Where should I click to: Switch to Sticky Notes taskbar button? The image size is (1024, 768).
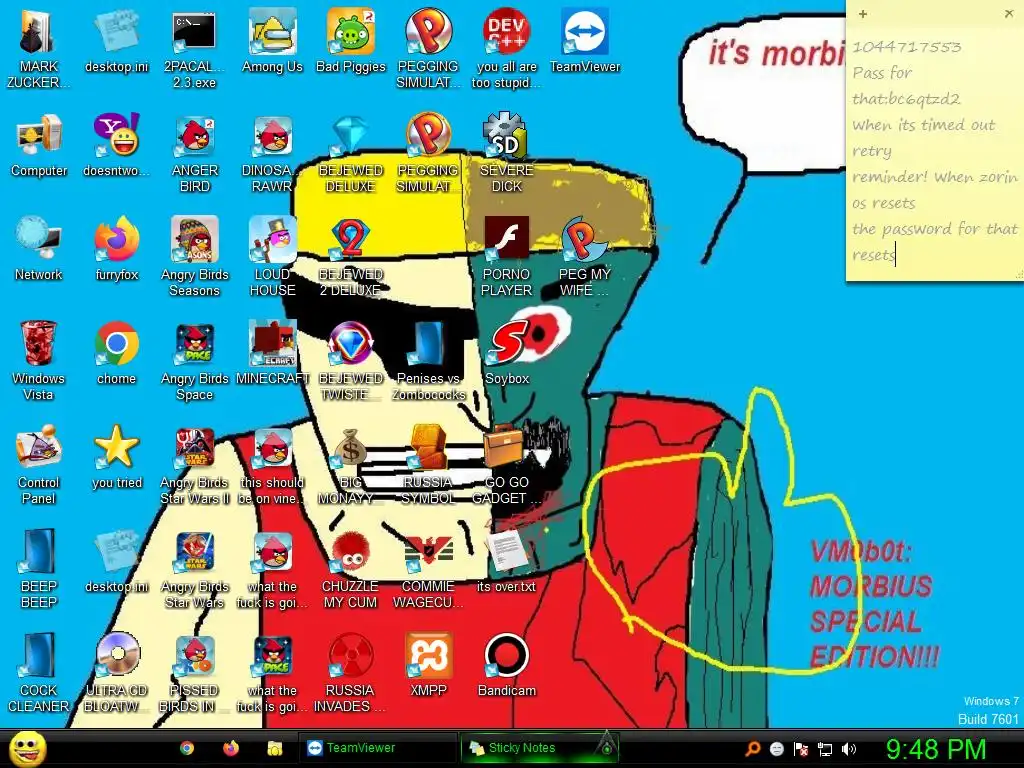(539, 748)
